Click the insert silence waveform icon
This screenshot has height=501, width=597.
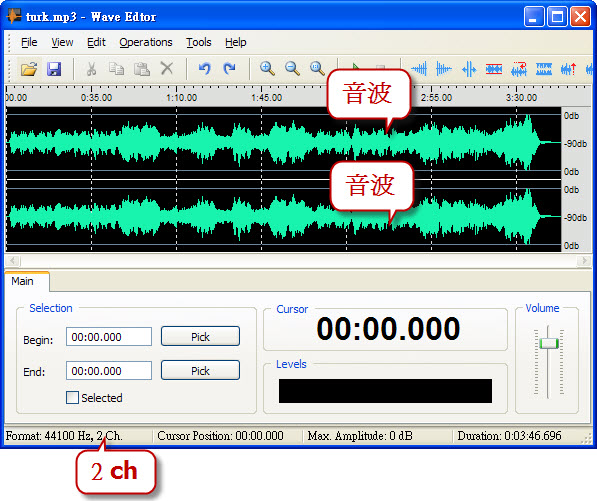point(469,70)
